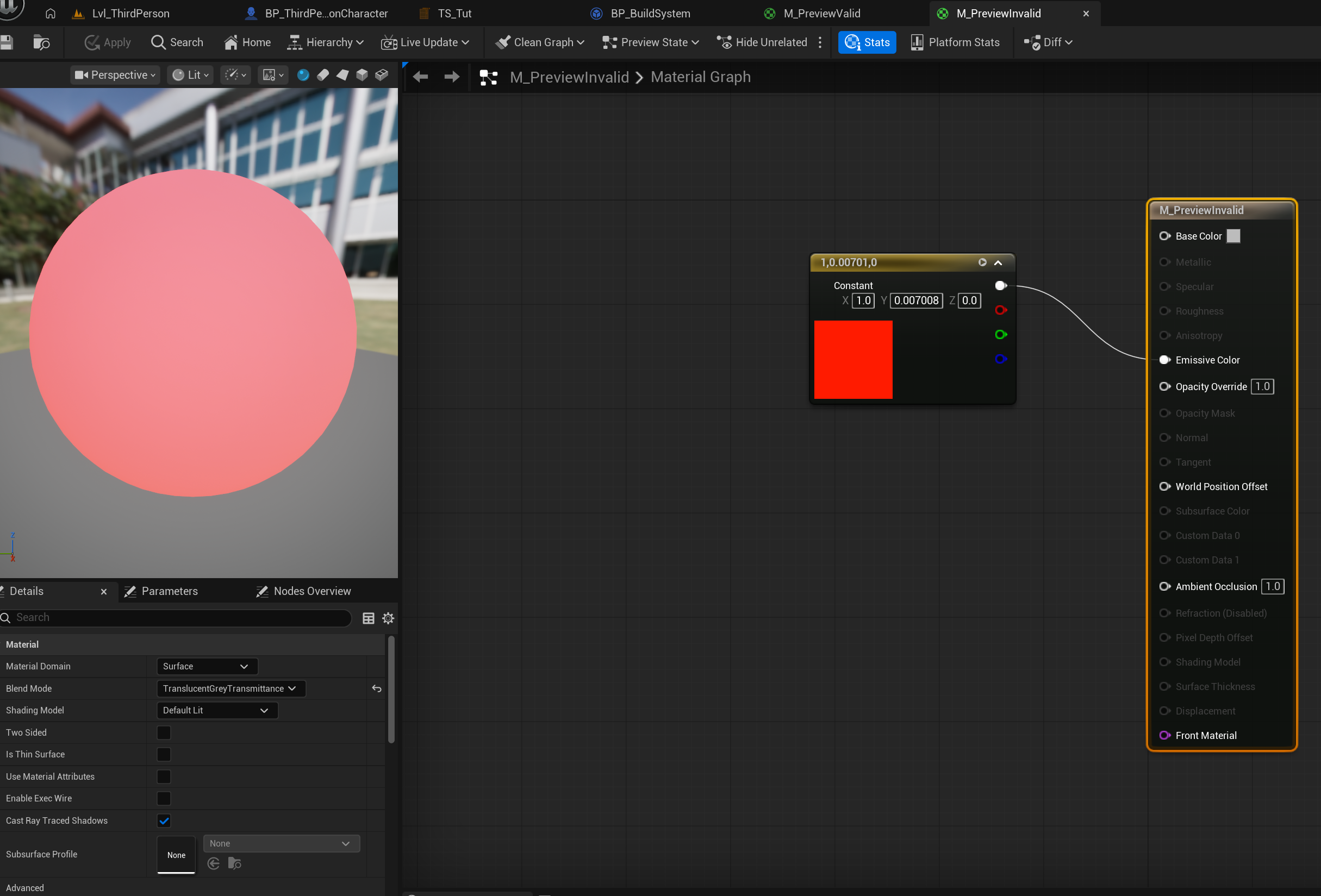Collapse the Constant node with chevron
The height and width of the screenshot is (896, 1321).
tap(998, 262)
